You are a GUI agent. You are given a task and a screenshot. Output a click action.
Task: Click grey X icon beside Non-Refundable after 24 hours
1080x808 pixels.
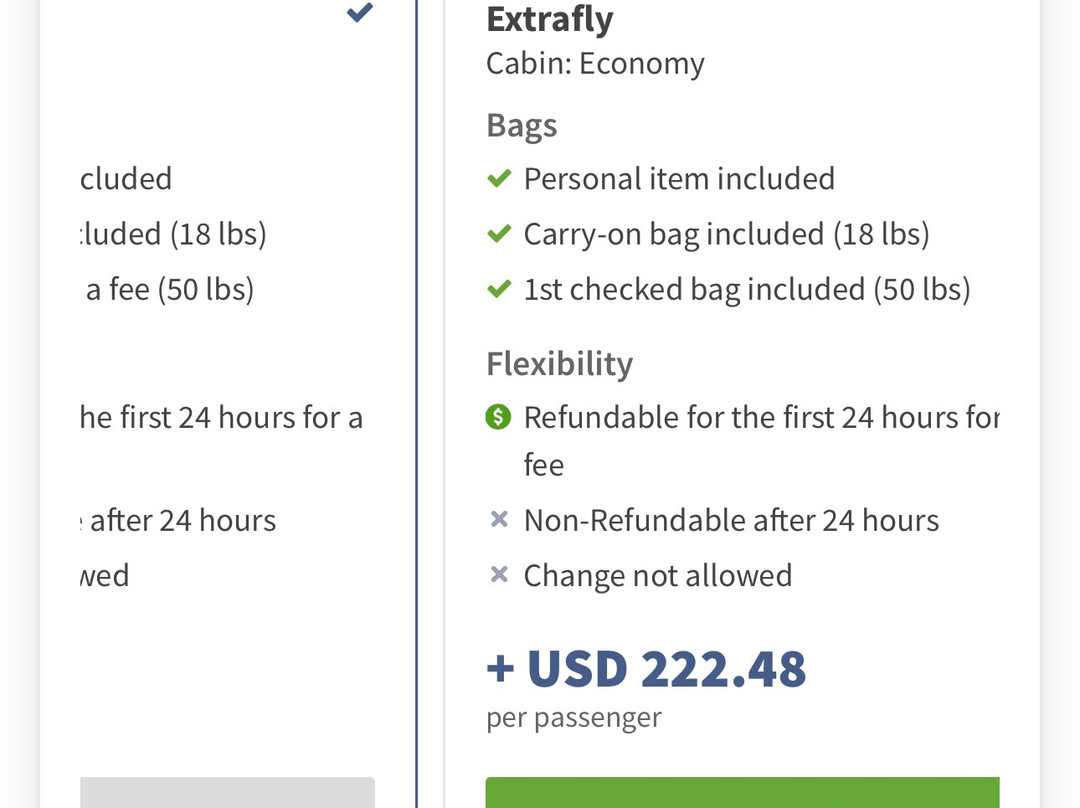[499, 521]
